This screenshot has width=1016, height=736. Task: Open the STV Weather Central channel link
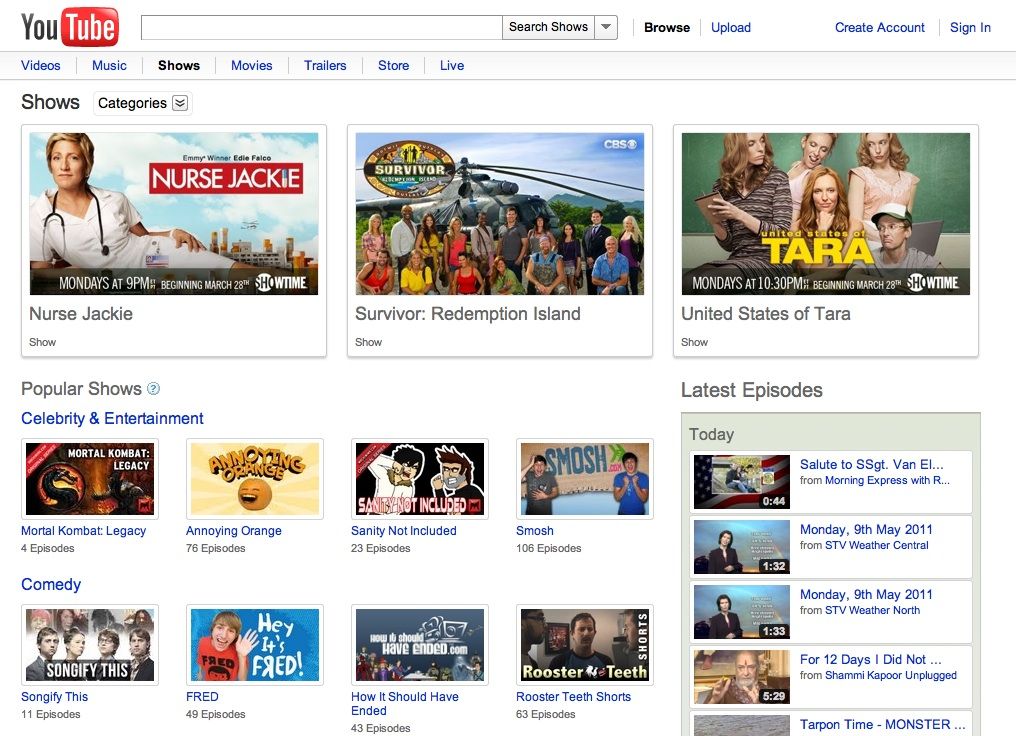coord(876,546)
